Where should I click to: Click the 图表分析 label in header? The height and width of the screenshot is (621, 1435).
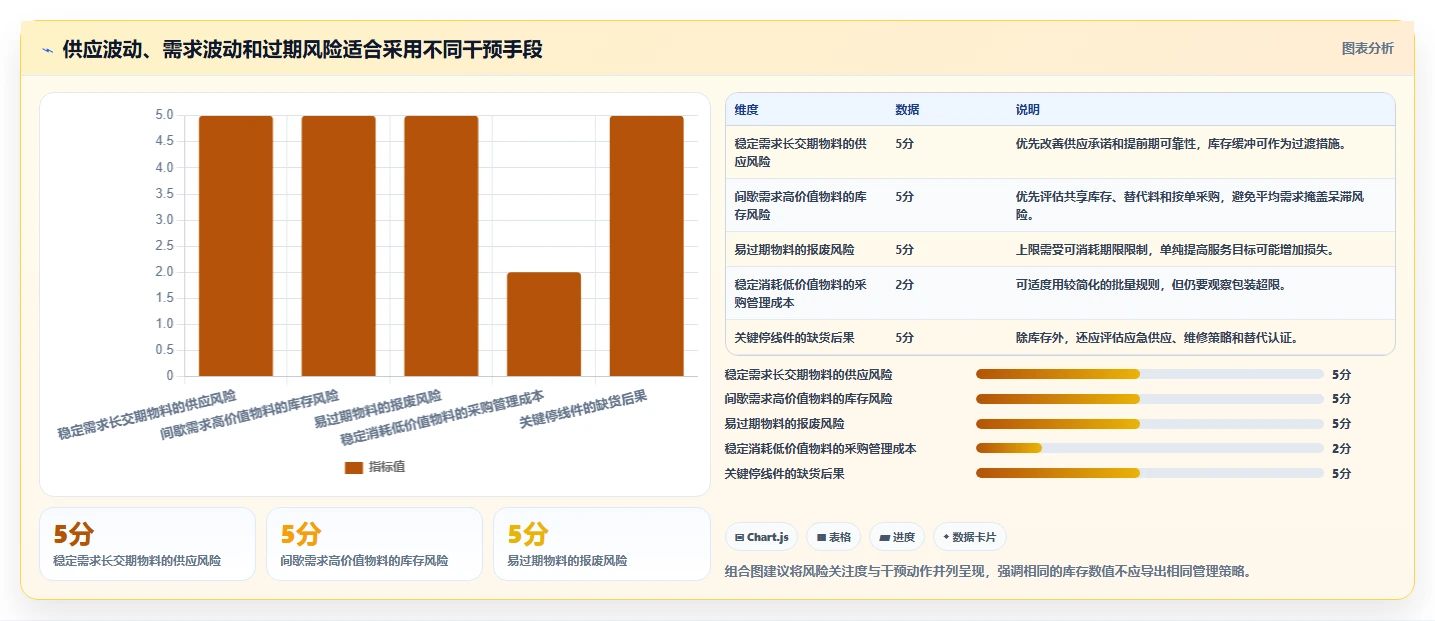click(1367, 48)
